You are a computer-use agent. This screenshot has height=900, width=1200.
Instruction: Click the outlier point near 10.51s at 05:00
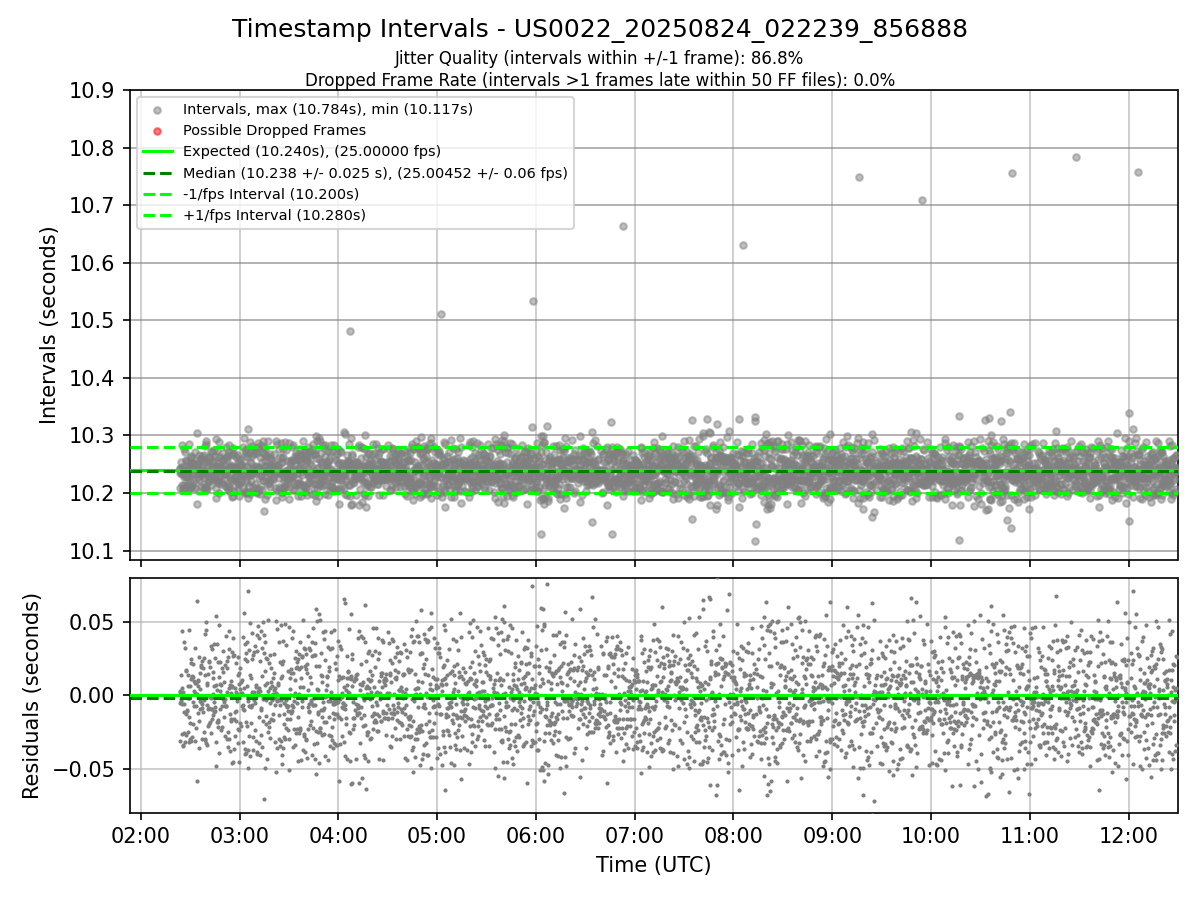click(x=441, y=314)
